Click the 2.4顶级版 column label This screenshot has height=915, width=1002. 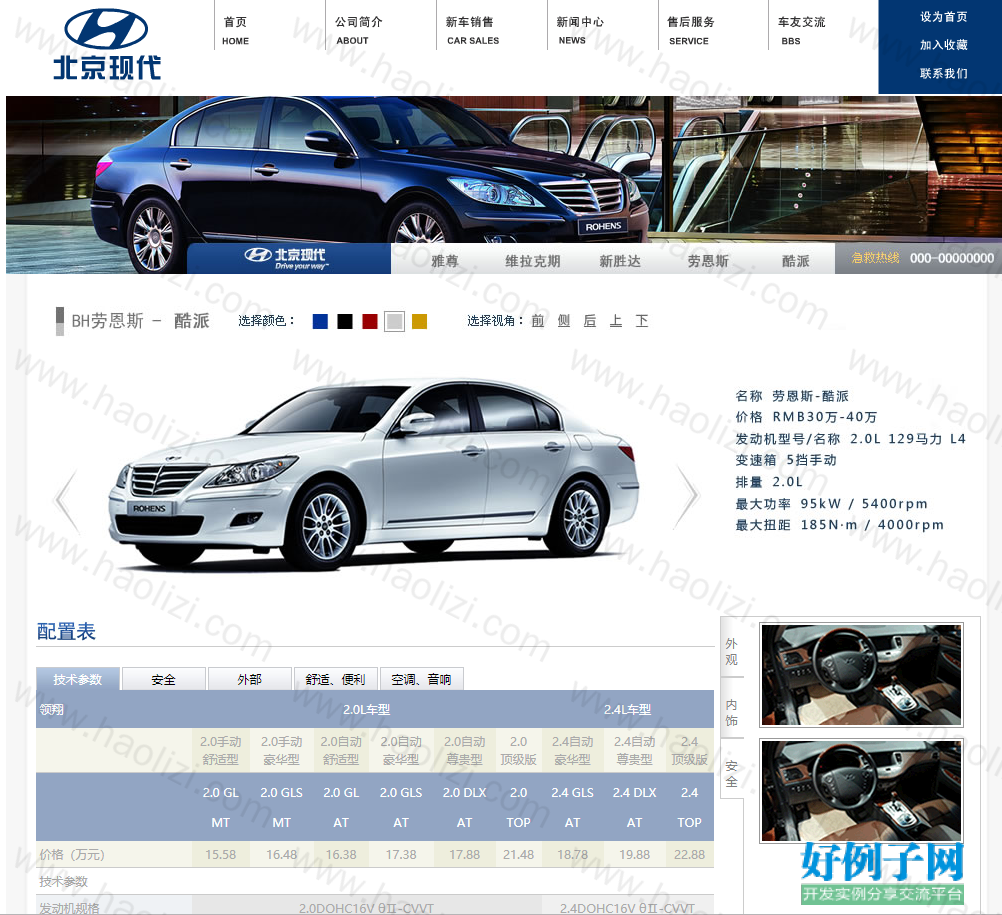pyautogui.click(x=689, y=751)
